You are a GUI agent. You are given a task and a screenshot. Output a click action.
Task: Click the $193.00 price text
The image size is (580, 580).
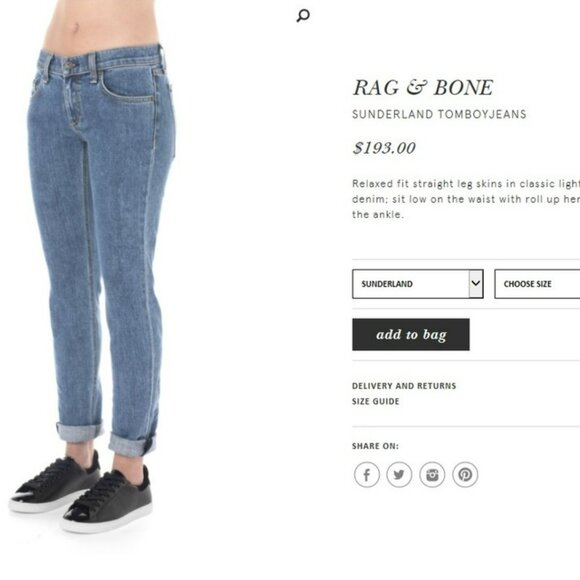[x=384, y=148]
